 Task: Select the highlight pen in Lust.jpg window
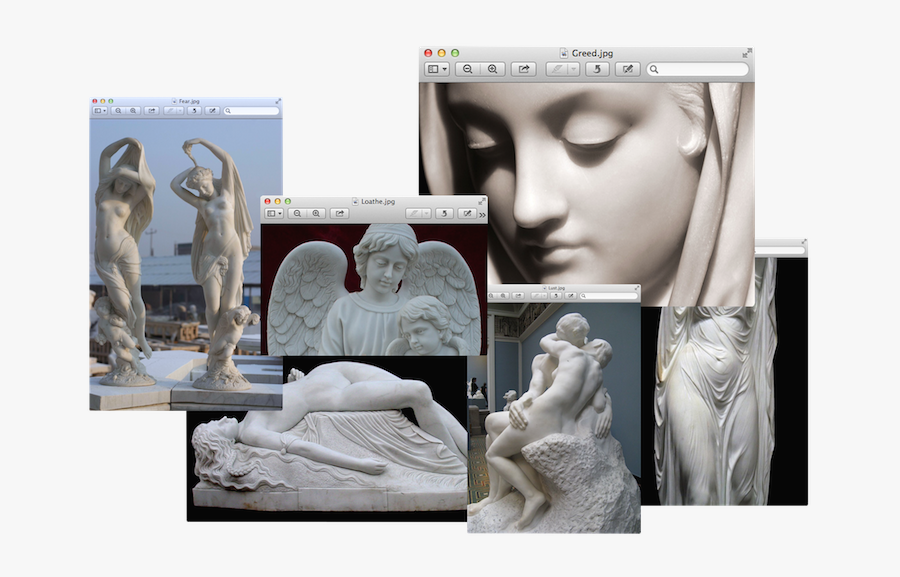(536, 296)
